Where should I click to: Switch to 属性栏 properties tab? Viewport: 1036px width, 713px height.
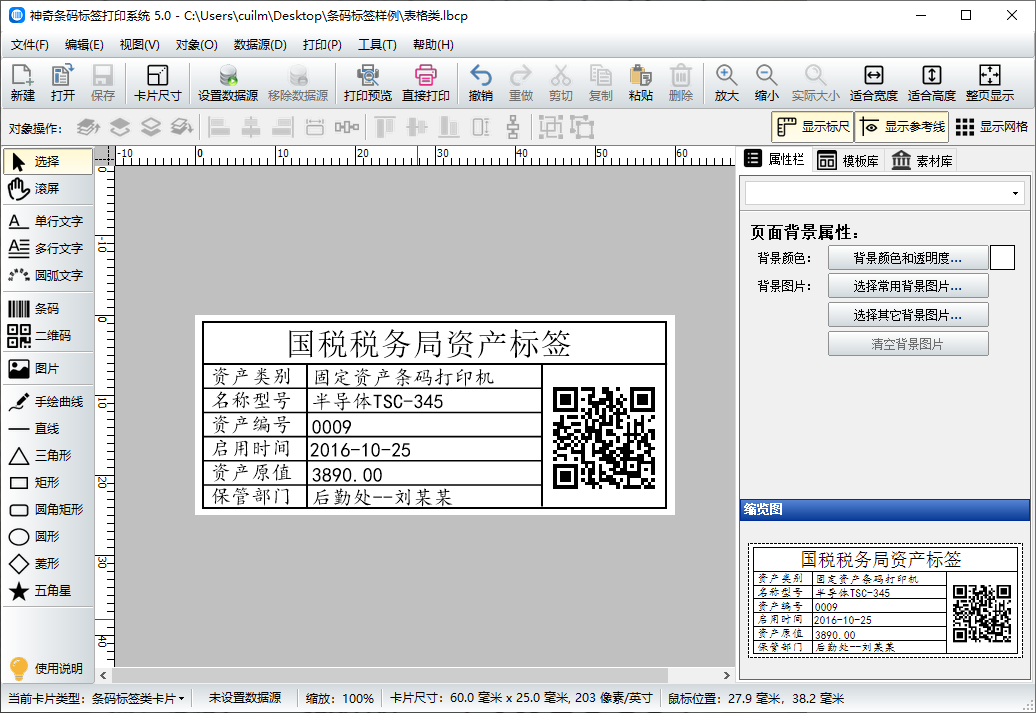(775, 159)
